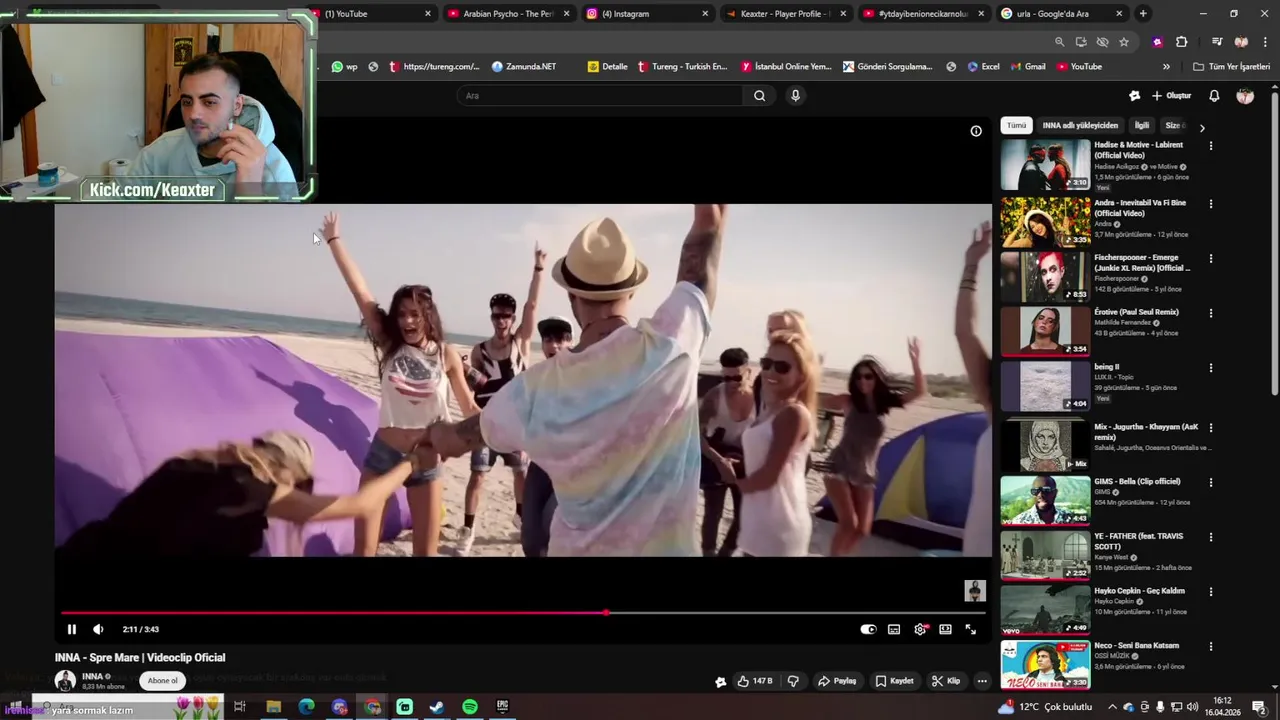Open options menu for being II

pos(1211,368)
